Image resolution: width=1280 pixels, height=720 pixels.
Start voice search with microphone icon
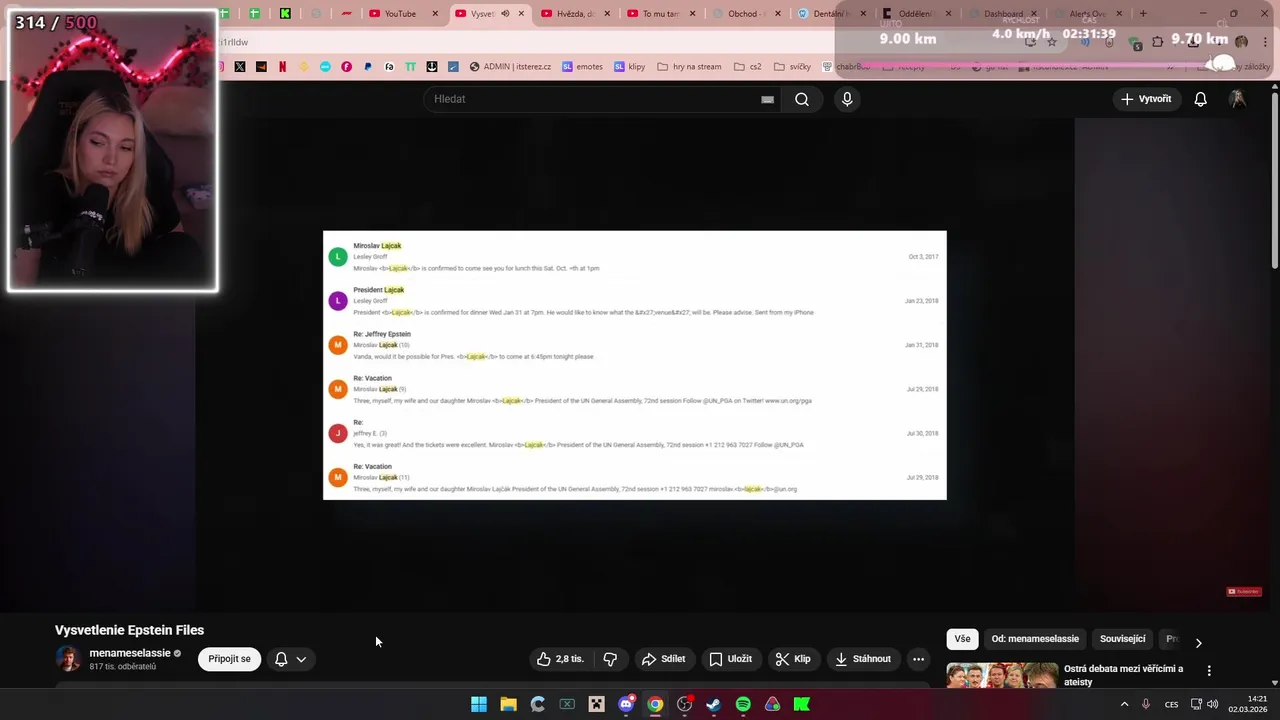[x=847, y=99]
